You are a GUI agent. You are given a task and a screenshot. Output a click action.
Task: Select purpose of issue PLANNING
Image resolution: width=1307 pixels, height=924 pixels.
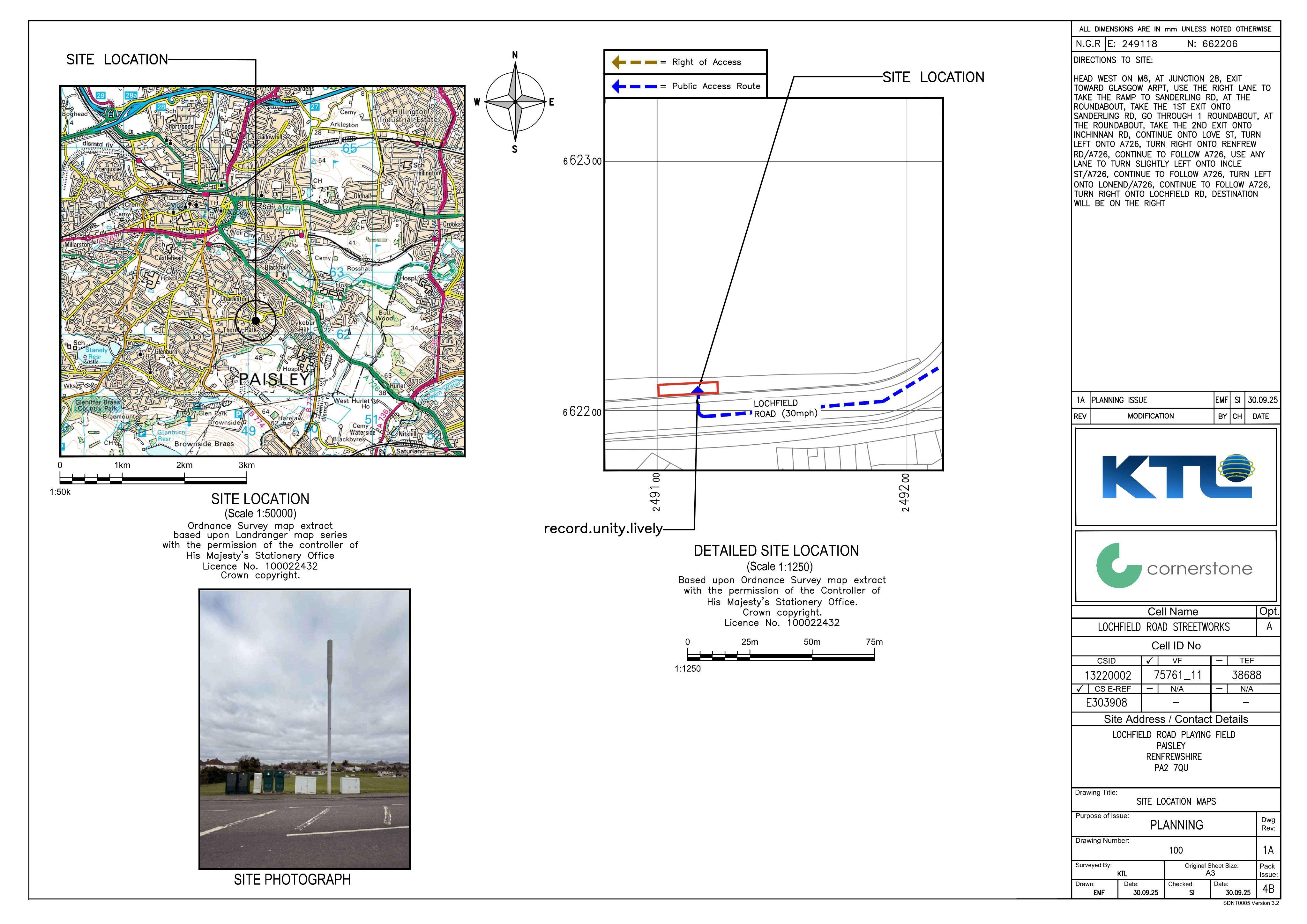pos(1176,825)
